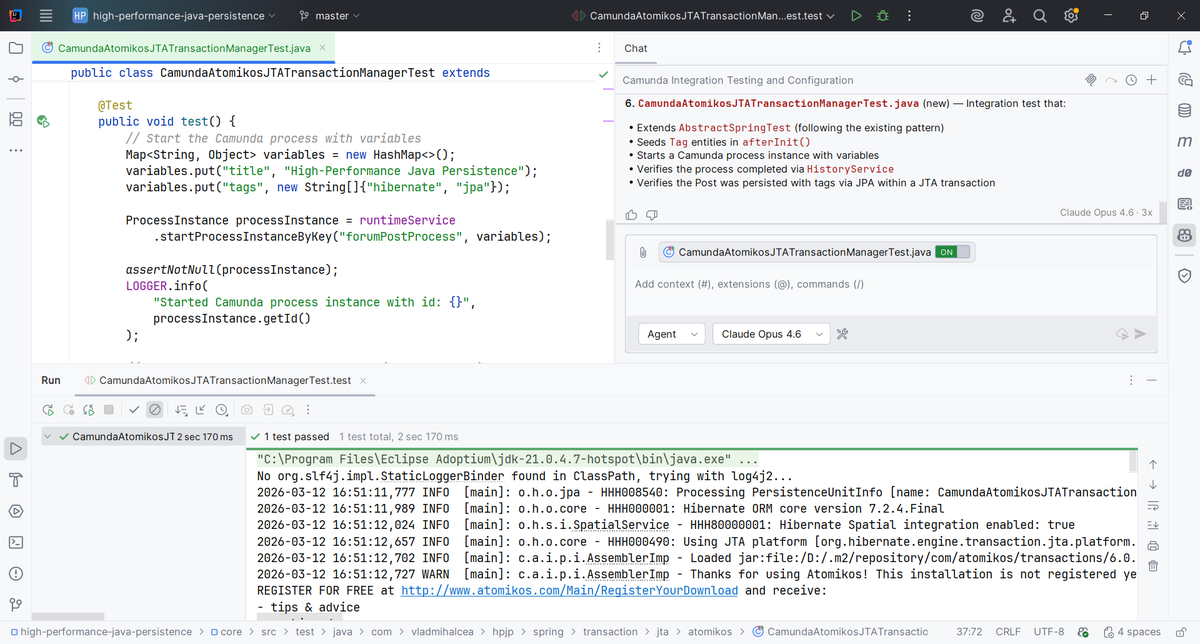Open the Build hammer tool window

(16, 480)
